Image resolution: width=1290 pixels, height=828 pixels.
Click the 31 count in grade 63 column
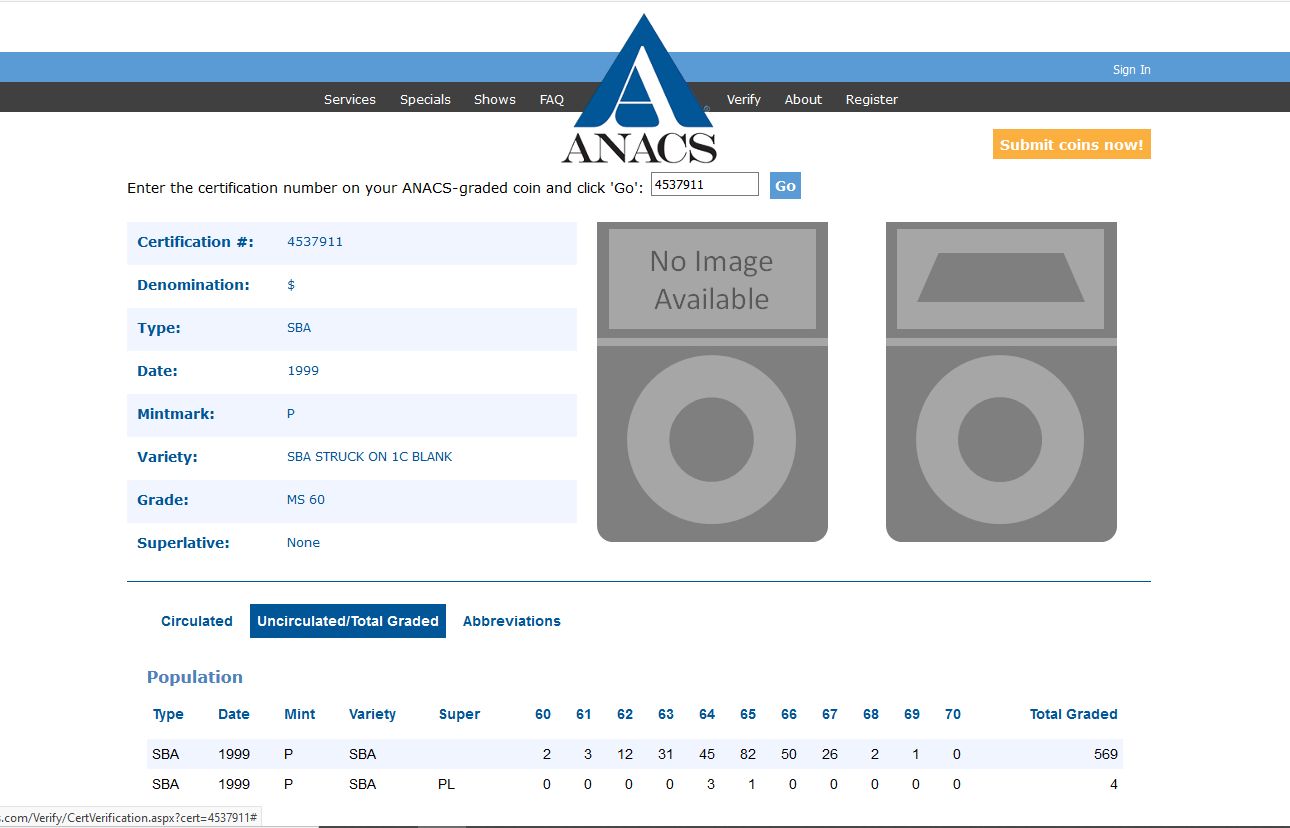(x=666, y=754)
